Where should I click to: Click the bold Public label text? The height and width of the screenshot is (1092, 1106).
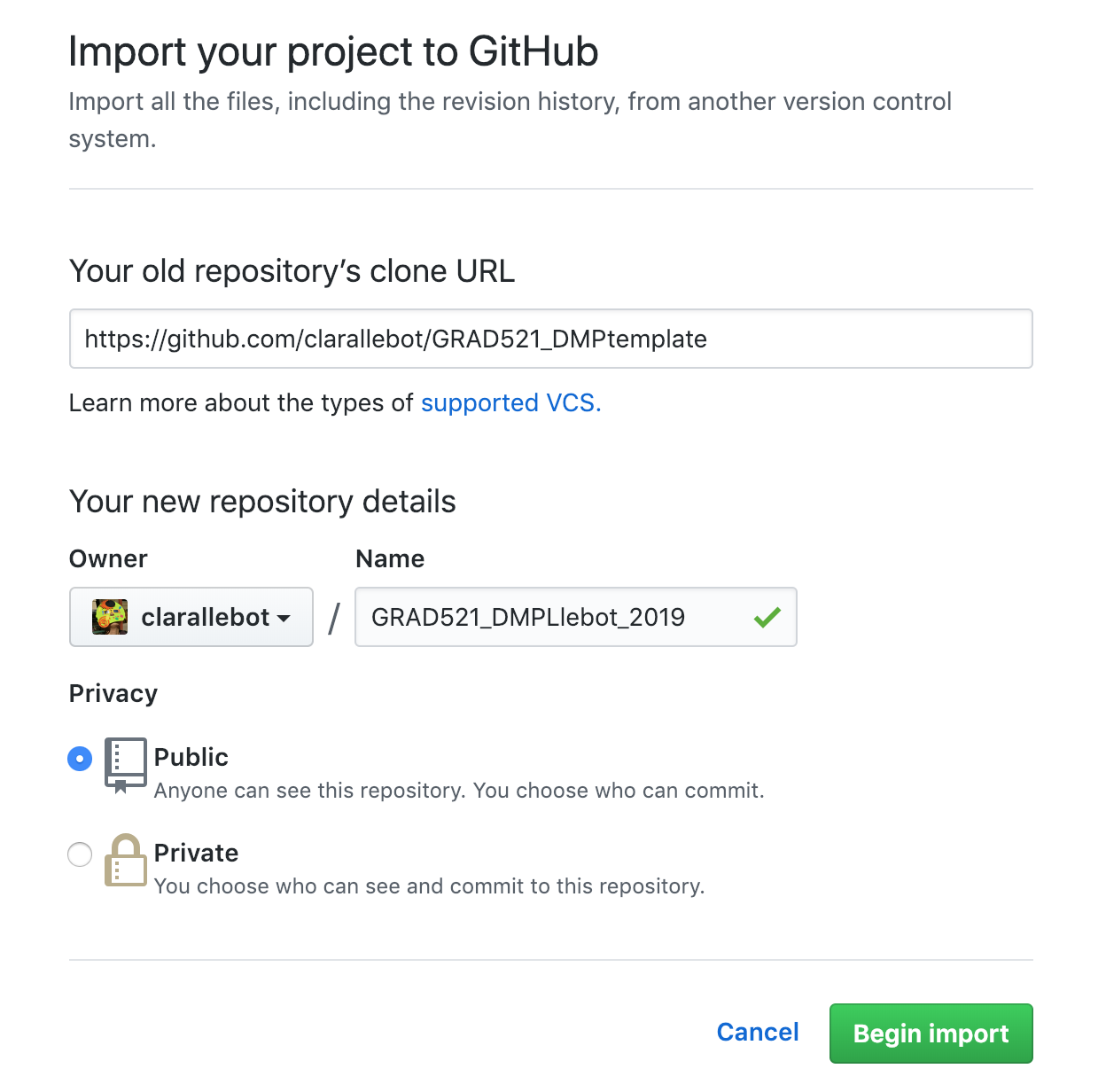(191, 757)
